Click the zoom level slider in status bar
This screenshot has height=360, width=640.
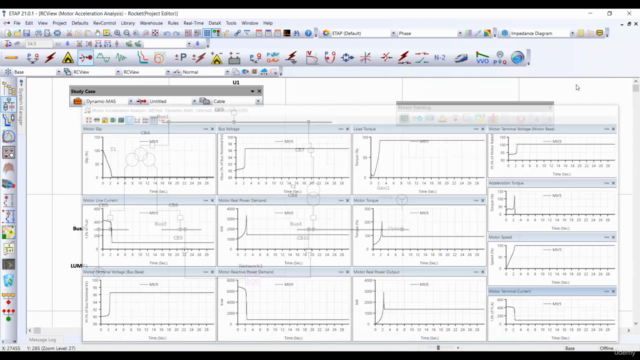pyautogui.click(x=438, y=348)
